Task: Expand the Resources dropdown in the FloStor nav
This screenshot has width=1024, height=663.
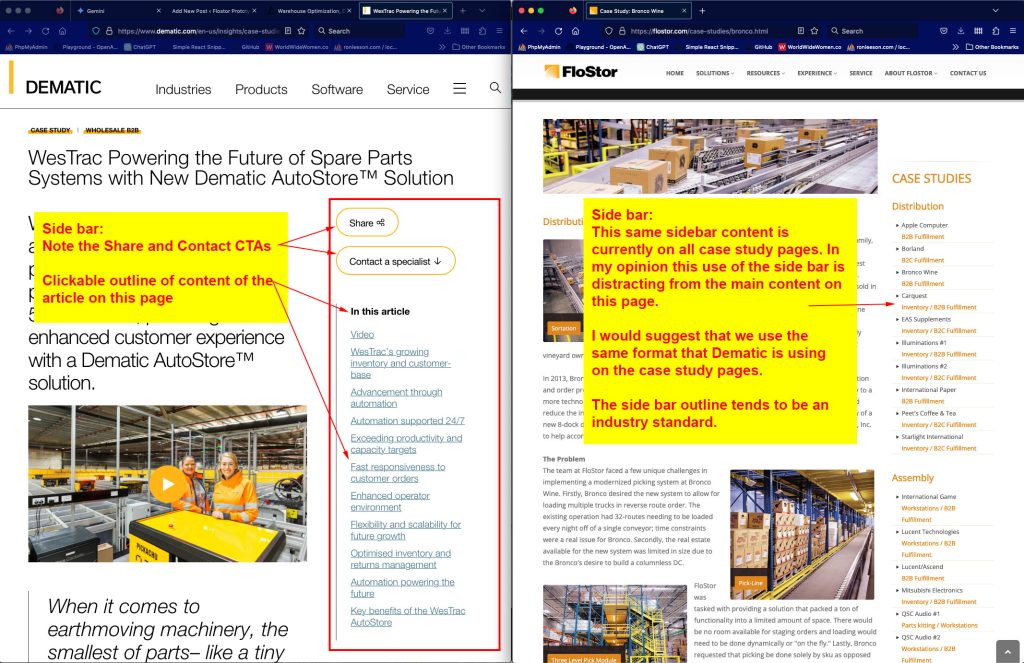Action: pyautogui.click(x=765, y=73)
